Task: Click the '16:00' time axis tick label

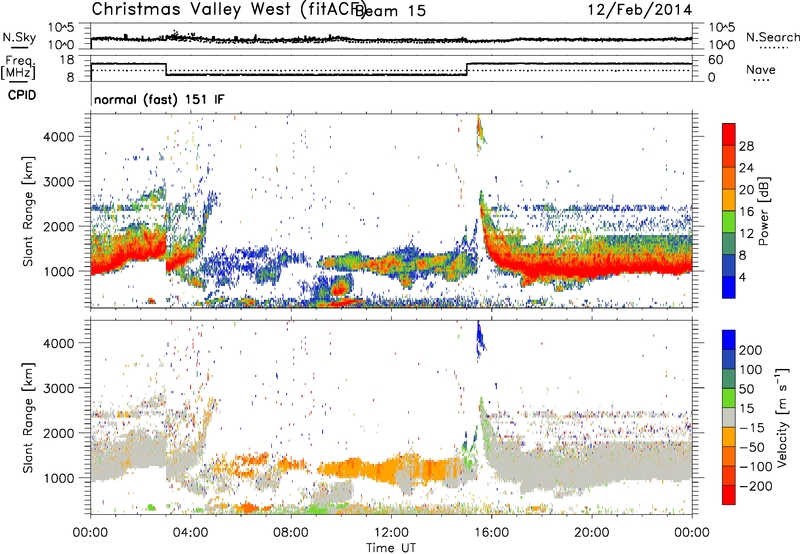Action: pos(491,532)
